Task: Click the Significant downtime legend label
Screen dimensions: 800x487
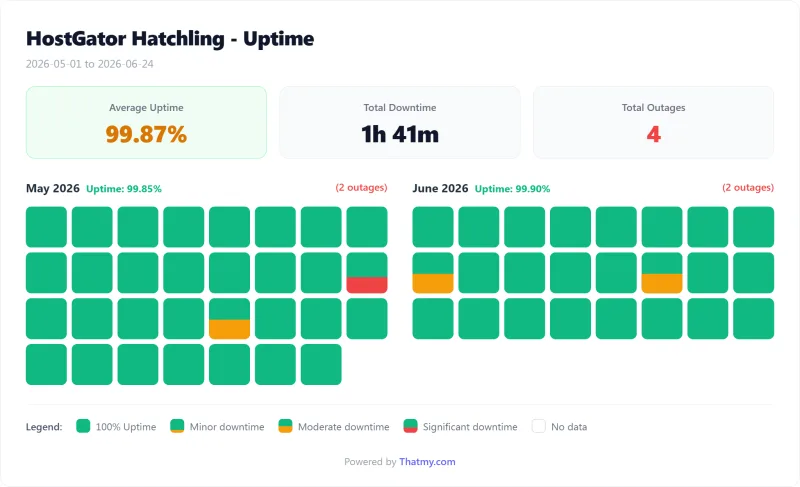Action: (470, 427)
